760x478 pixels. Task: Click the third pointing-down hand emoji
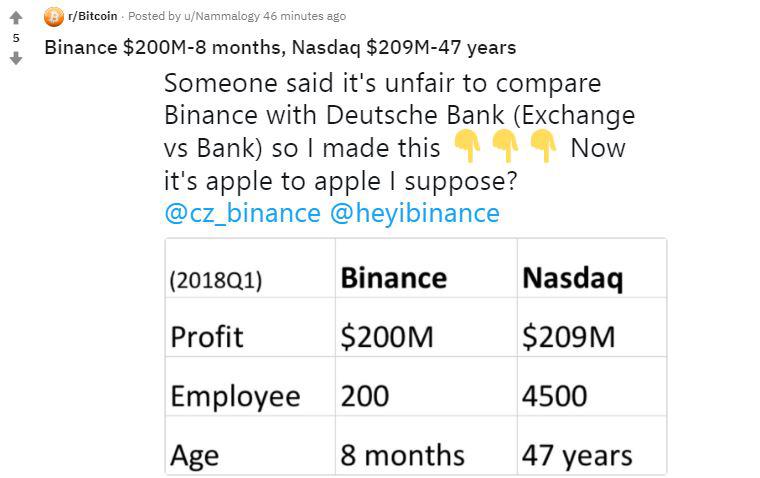point(543,145)
